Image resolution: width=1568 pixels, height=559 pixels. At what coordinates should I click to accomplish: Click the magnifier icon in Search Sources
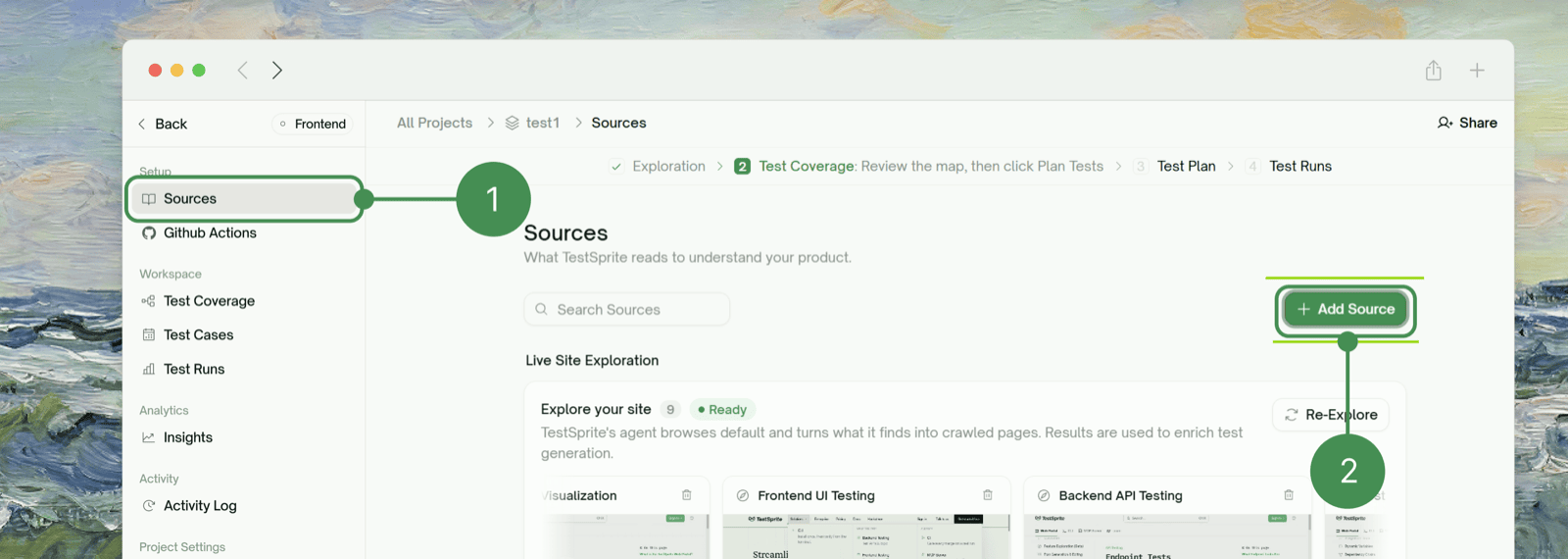pyautogui.click(x=541, y=309)
